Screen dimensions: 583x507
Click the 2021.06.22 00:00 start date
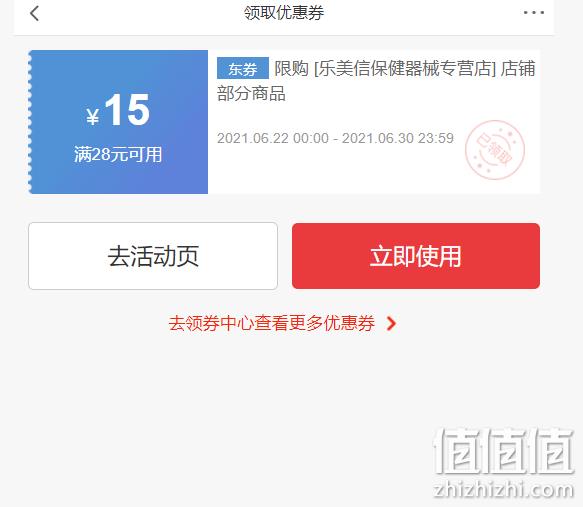[273, 138]
